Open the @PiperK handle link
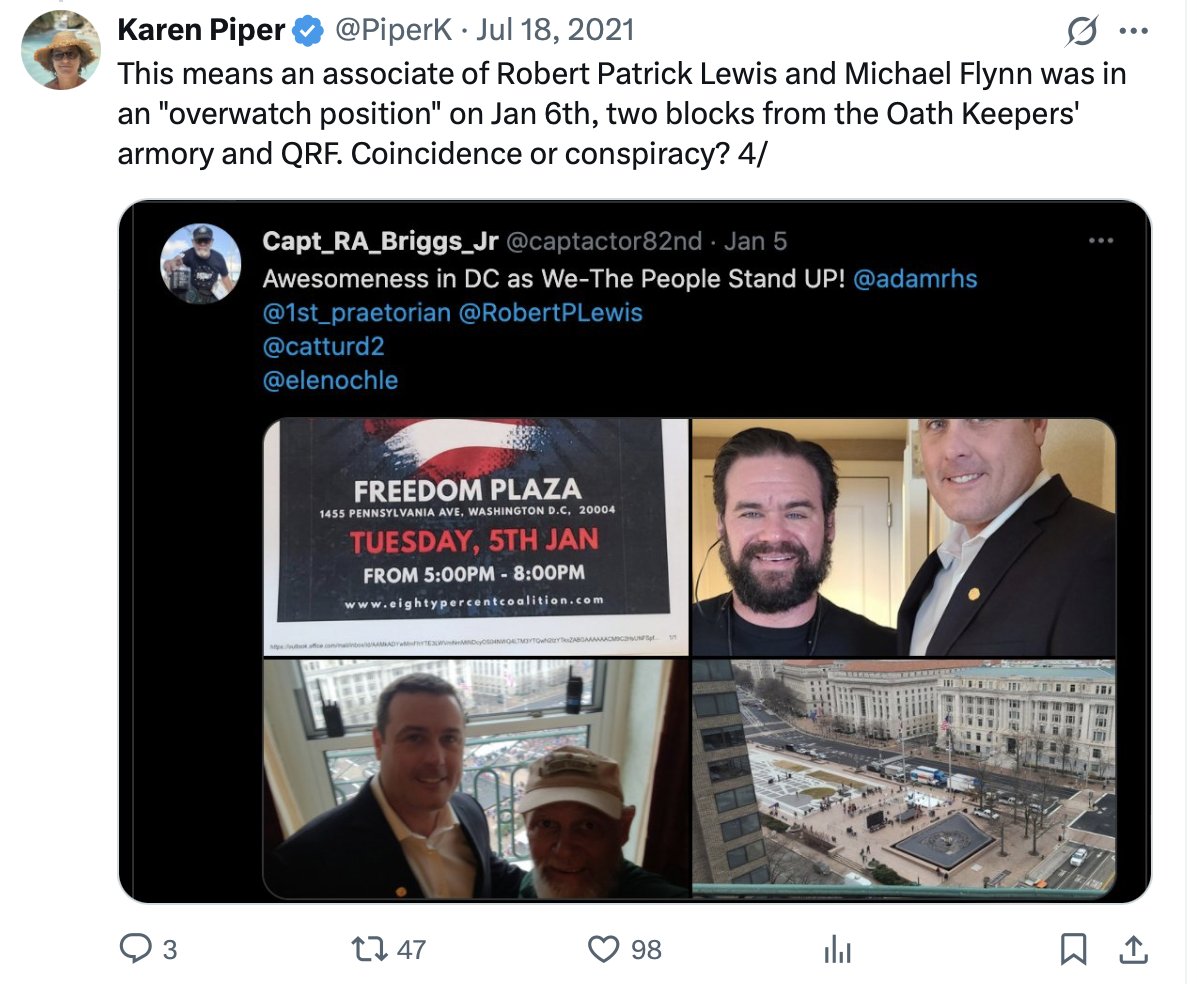Screen dimensions: 1197x984 click(393, 31)
